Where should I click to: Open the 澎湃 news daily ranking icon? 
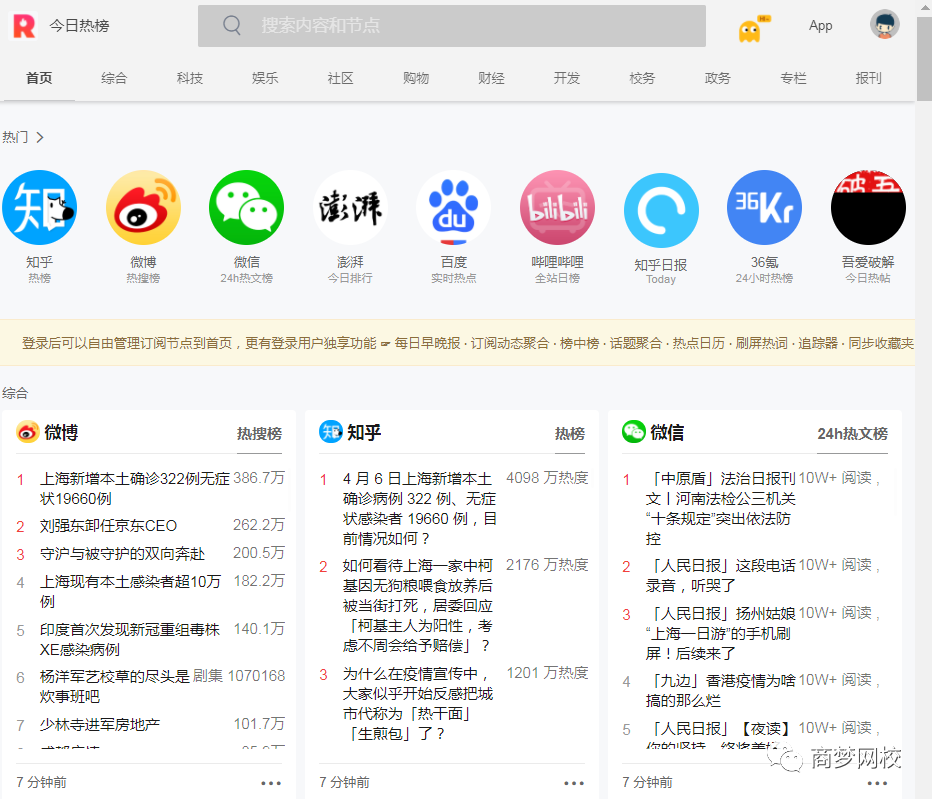coord(350,208)
